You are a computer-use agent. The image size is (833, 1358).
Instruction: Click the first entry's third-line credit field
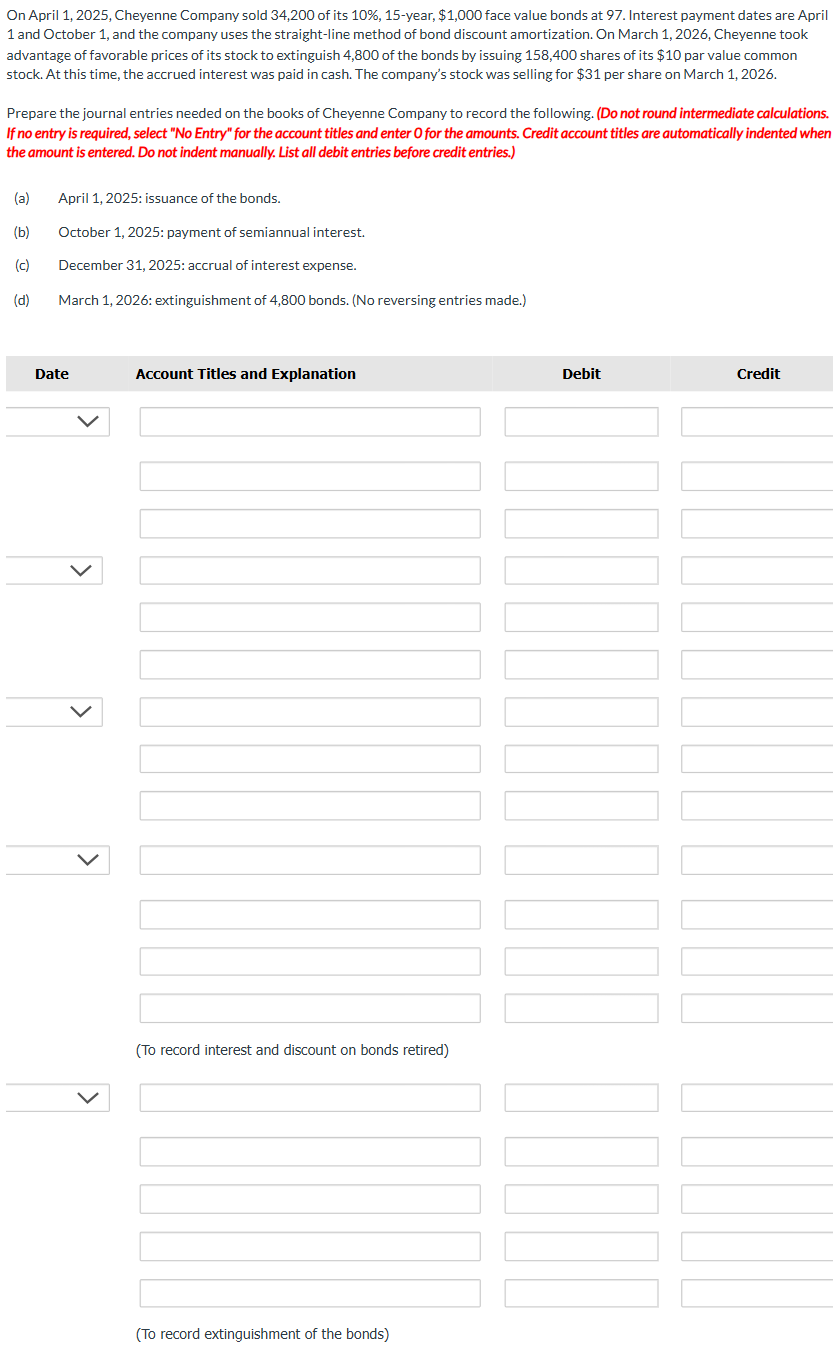tap(757, 523)
